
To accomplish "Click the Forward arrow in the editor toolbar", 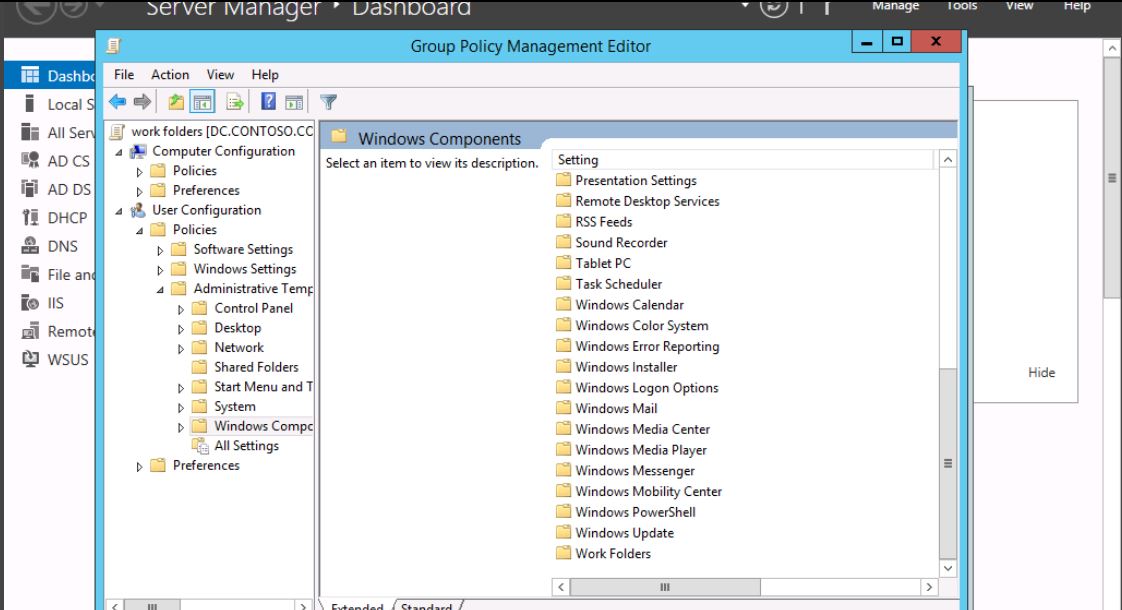I will [142, 102].
